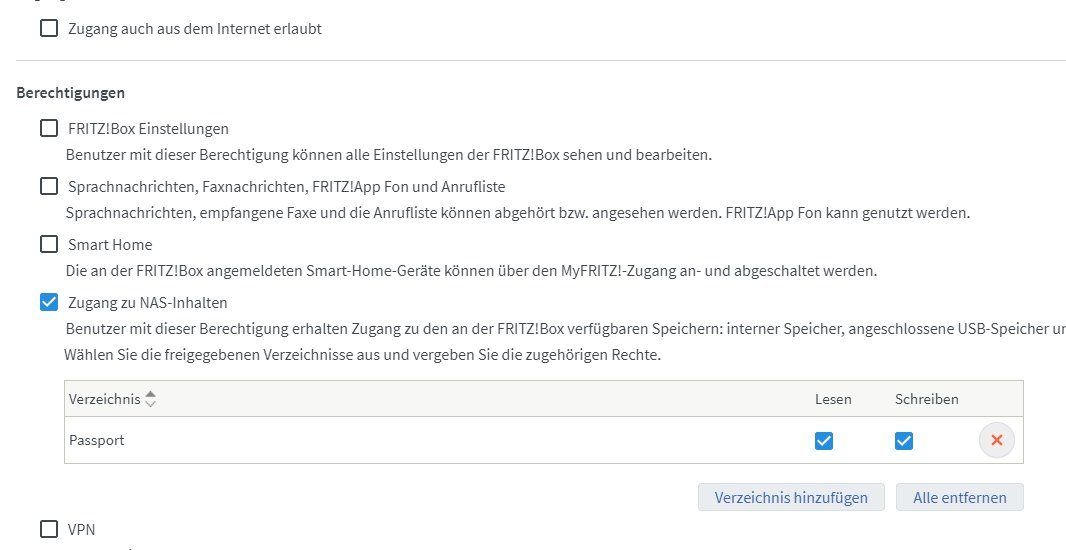Click the Lesen column header
Viewport: 1066px width, 550px height.
pos(833,399)
